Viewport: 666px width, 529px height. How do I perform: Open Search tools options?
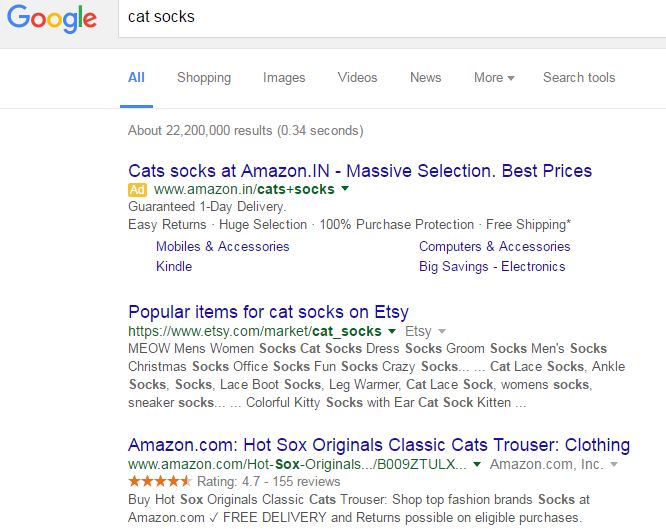579,78
